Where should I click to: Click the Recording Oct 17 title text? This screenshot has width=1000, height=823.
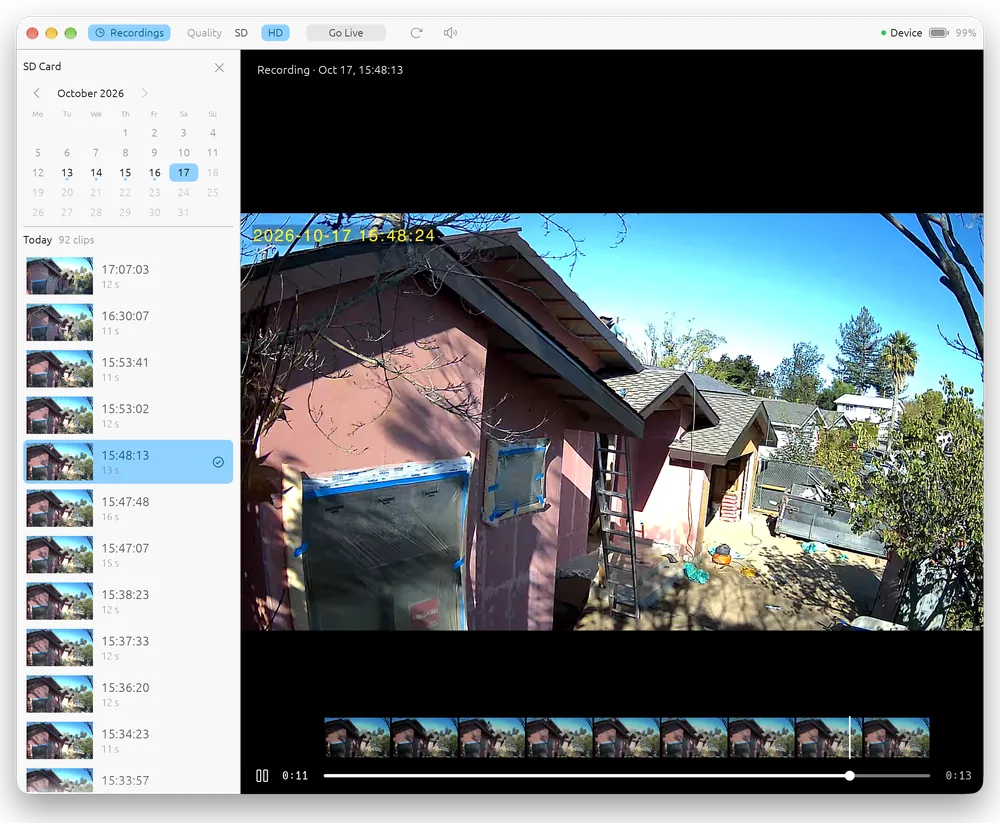330,70
